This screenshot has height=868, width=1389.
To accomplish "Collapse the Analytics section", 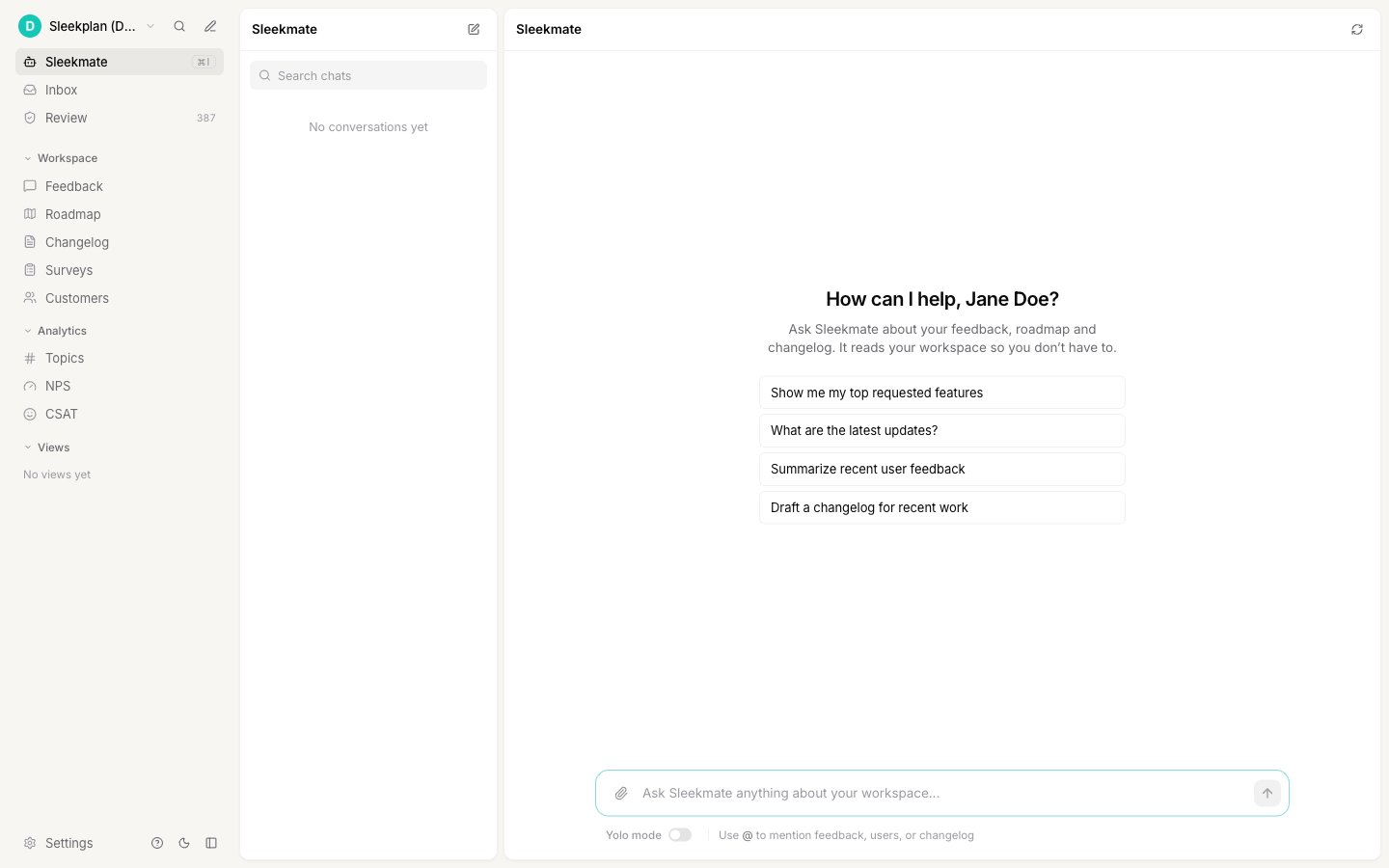I will pos(55,331).
